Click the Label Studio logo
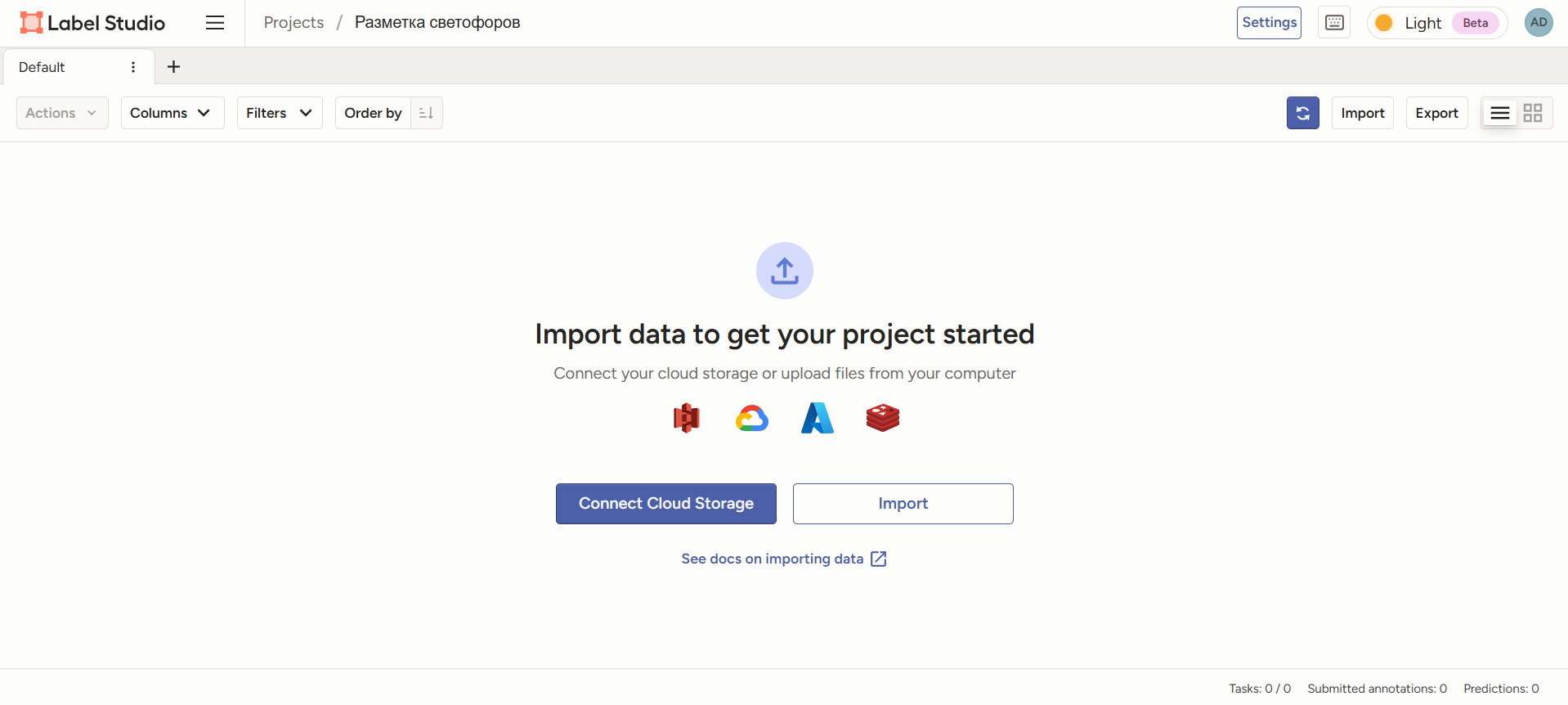This screenshot has width=1568, height=705. click(92, 23)
